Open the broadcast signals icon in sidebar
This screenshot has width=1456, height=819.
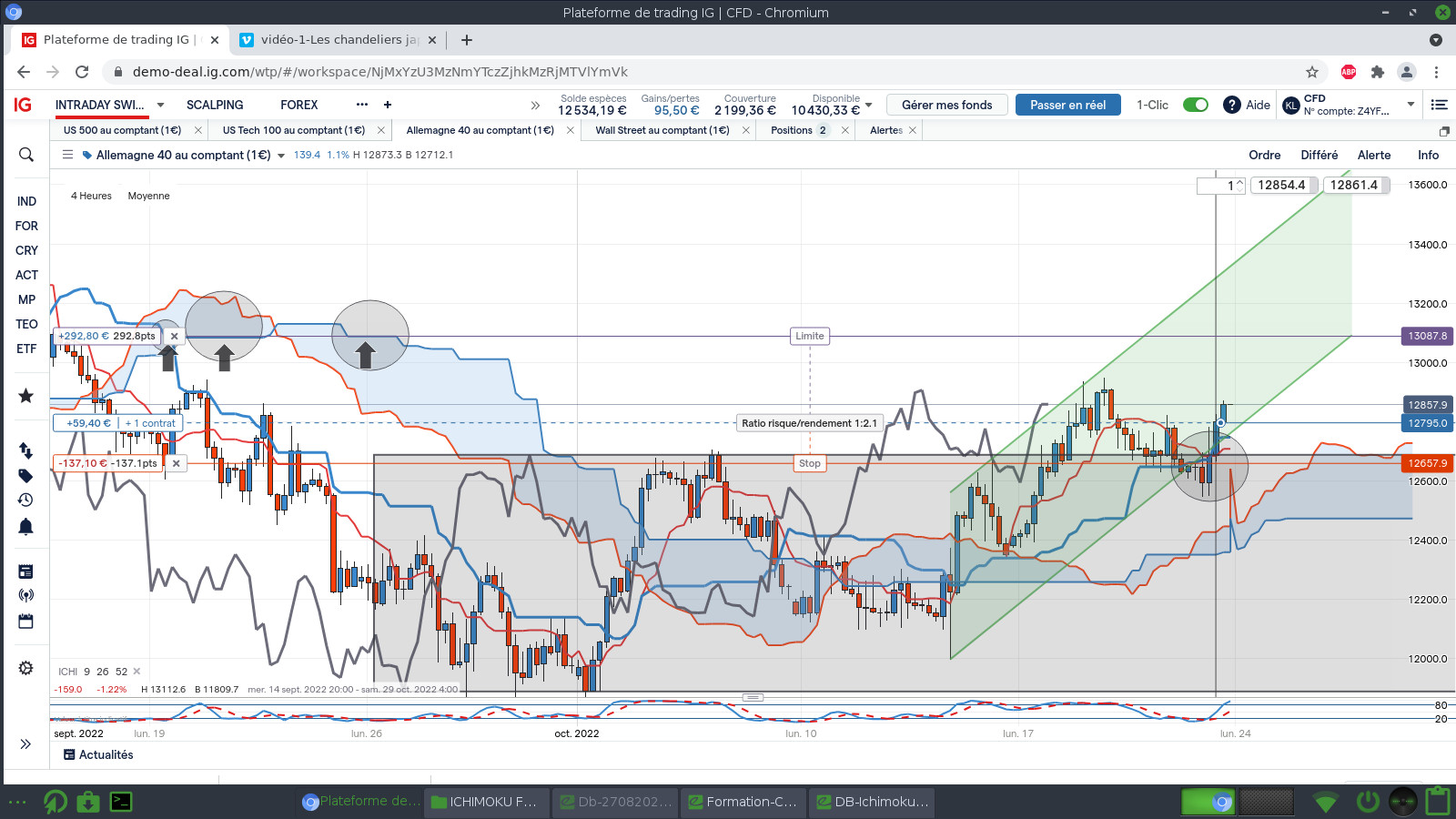(x=26, y=595)
